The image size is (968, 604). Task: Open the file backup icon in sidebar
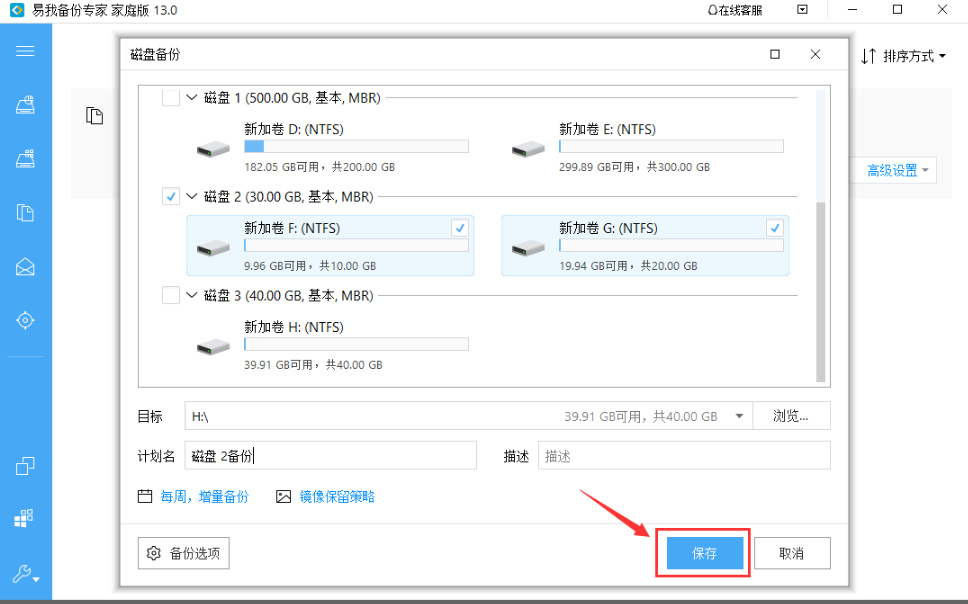coord(25,212)
